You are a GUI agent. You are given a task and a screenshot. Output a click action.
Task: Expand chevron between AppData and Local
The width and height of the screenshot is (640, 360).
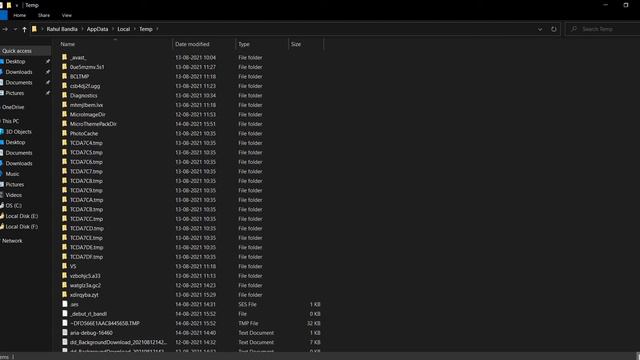click(113, 29)
